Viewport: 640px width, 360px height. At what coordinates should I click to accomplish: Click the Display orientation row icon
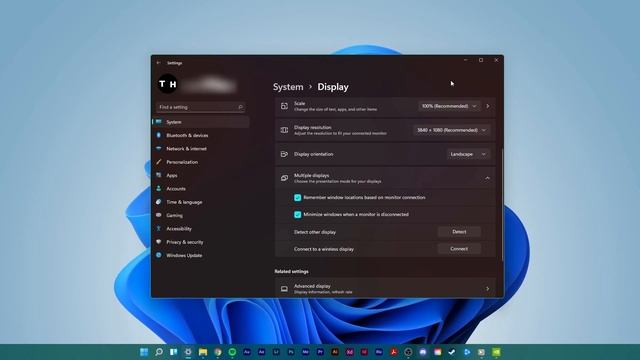(284, 154)
